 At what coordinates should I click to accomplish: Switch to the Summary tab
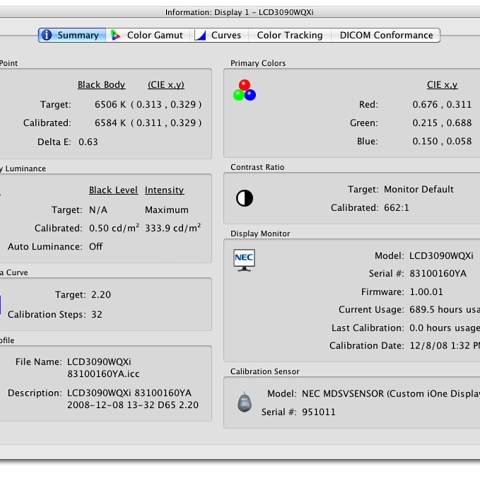click(x=72, y=35)
